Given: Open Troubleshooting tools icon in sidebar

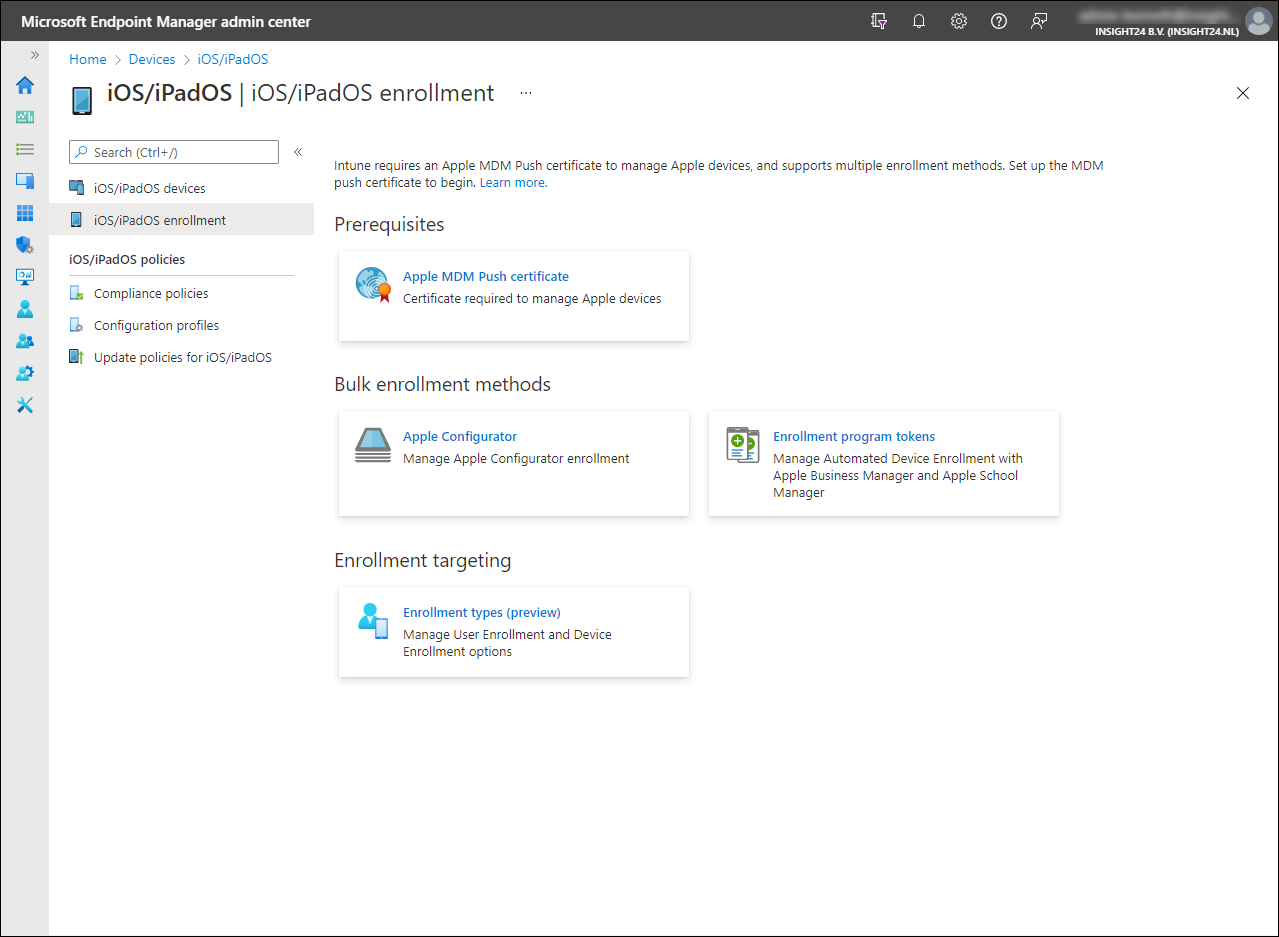Looking at the screenshot, I should pos(25,405).
